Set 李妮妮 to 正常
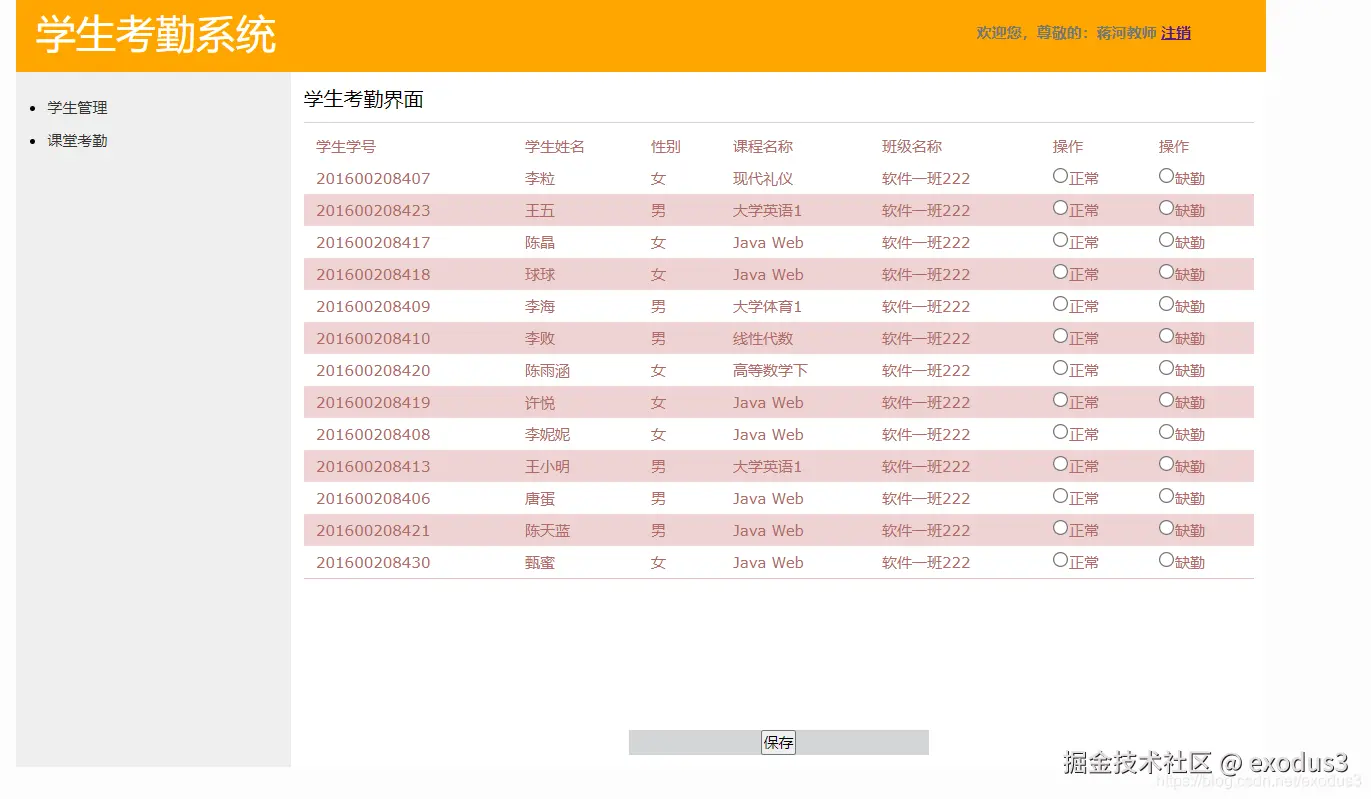This screenshot has width=1371, height=799. click(x=1060, y=432)
